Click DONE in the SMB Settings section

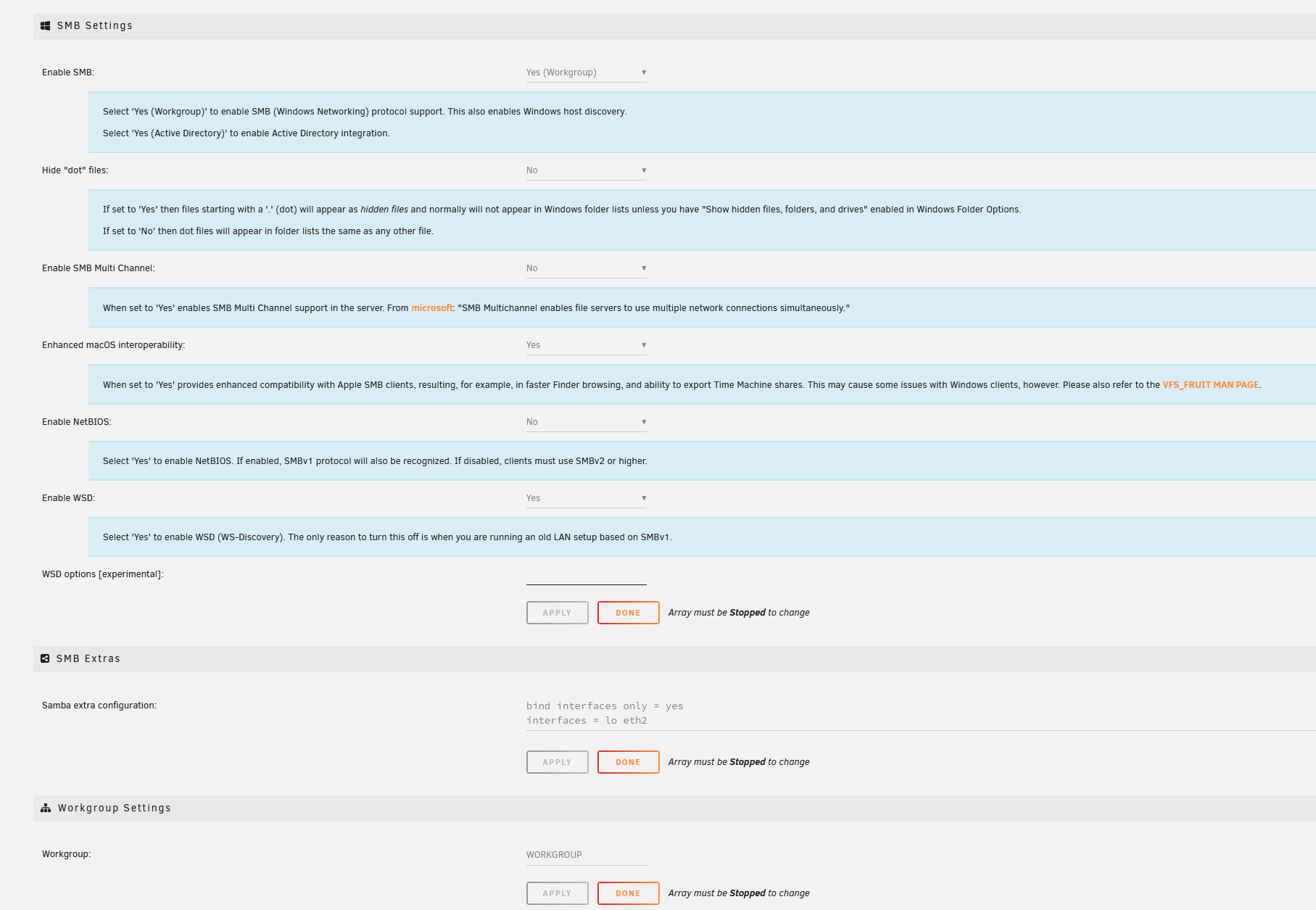pos(627,612)
